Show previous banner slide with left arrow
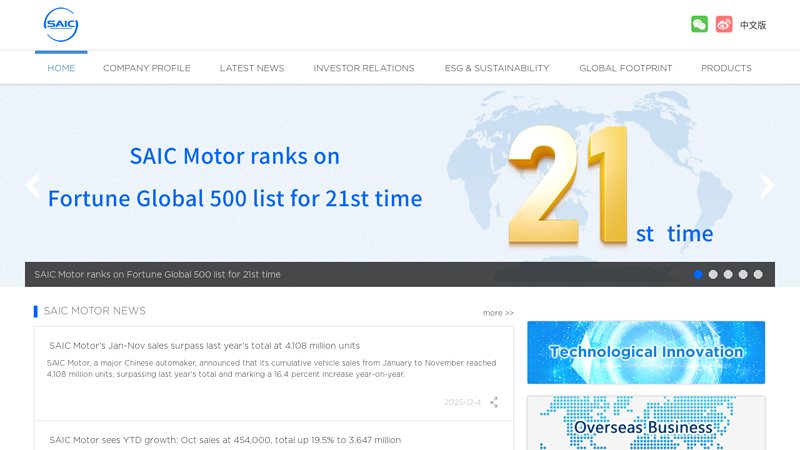 [33, 185]
